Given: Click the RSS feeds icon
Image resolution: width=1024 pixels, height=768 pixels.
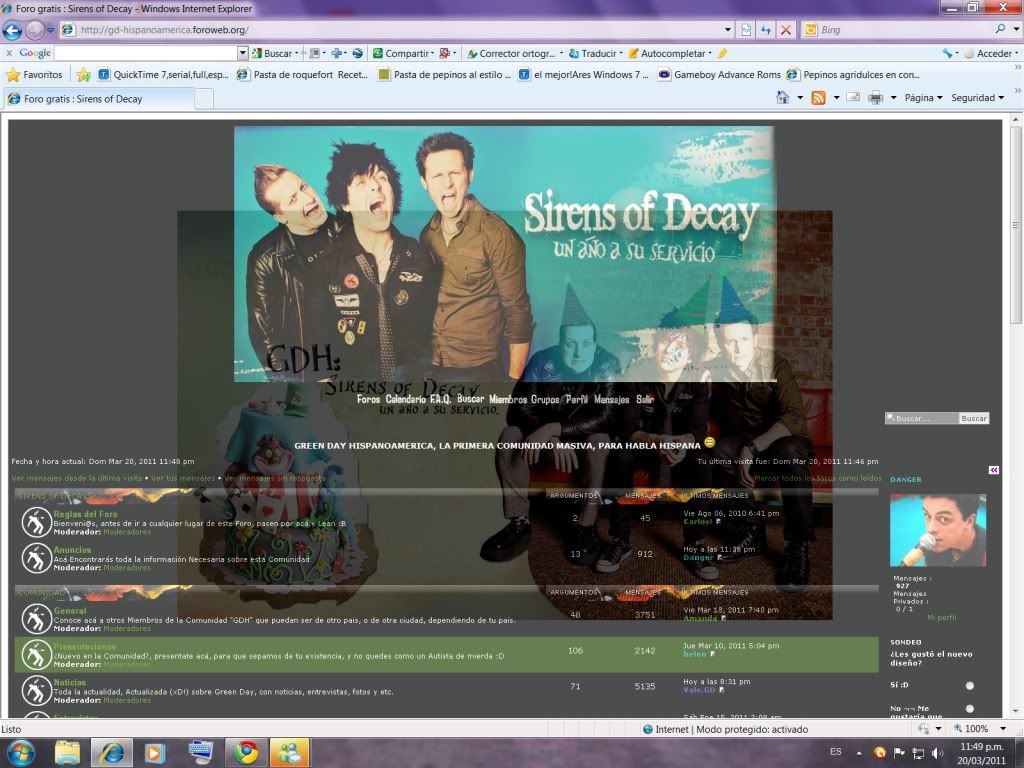Looking at the screenshot, I should point(818,98).
